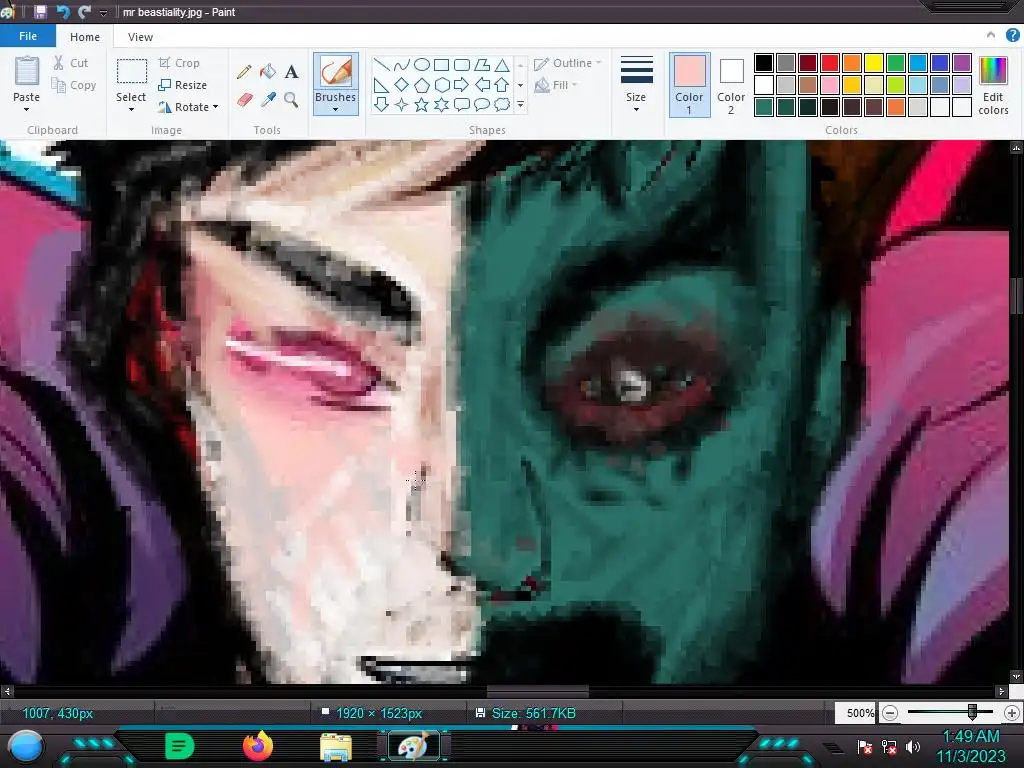Select the Text tool
Screen dimensions: 1024x768
click(x=291, y=72)
